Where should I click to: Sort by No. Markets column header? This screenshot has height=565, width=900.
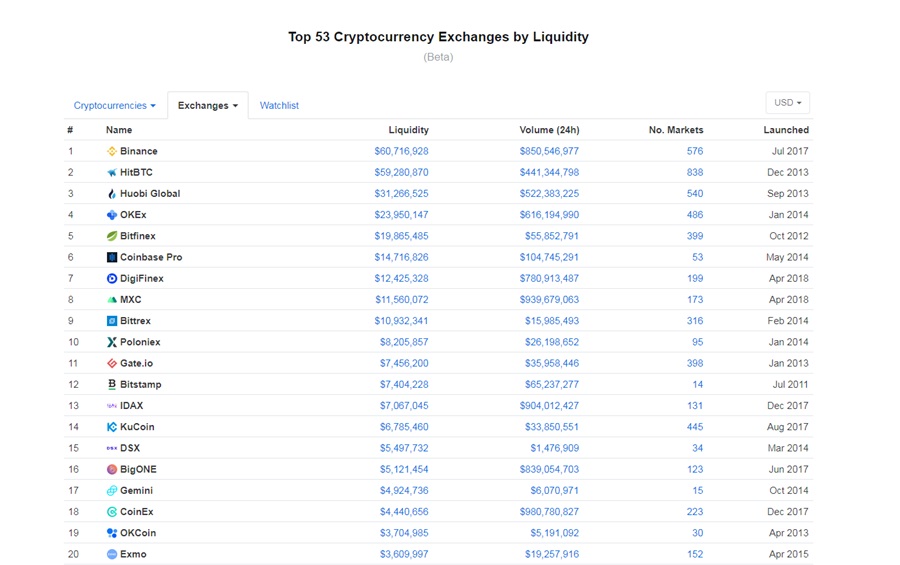[676, 130]
